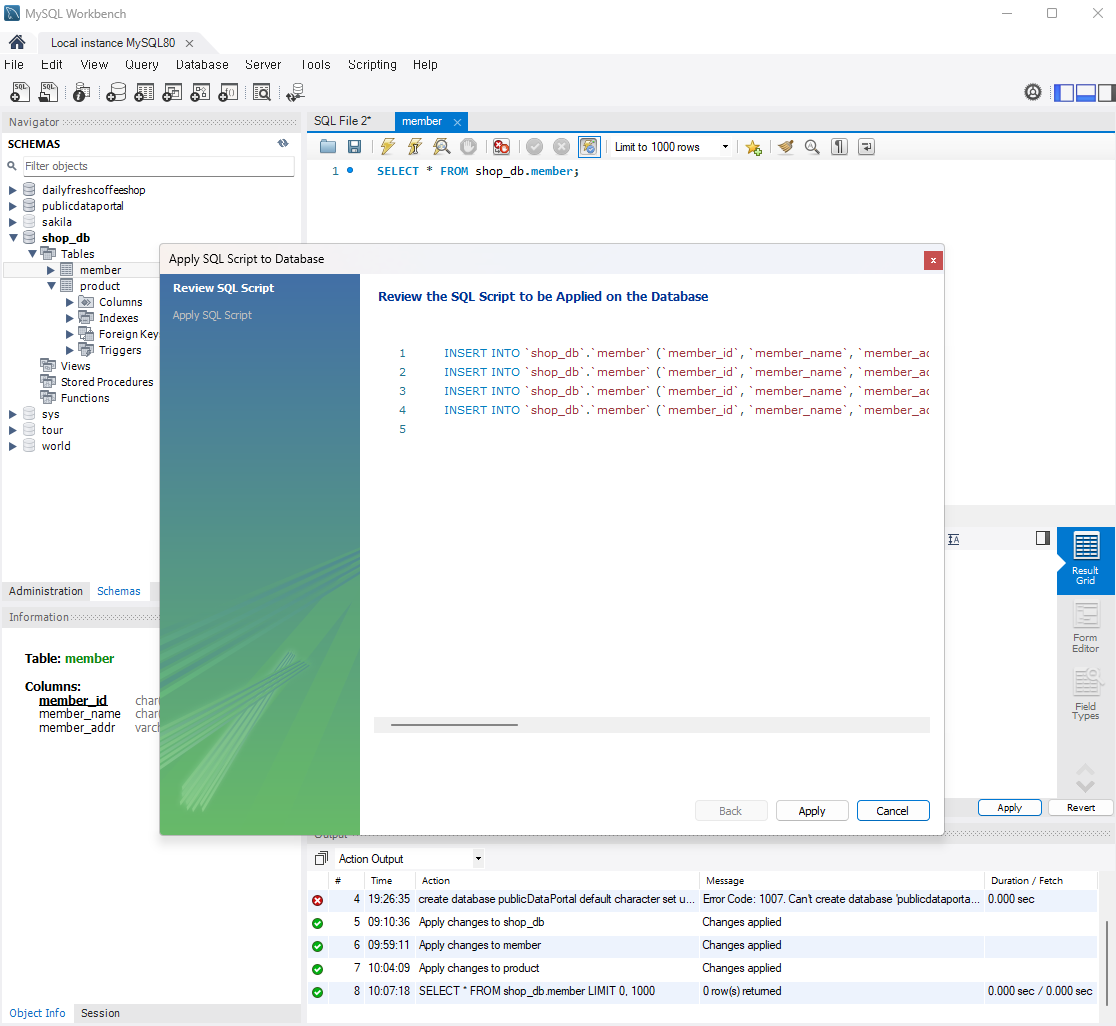This screenshot has width=1116, height=1026.
Task: Open the server Inspector icon
Action: point(82,92)
